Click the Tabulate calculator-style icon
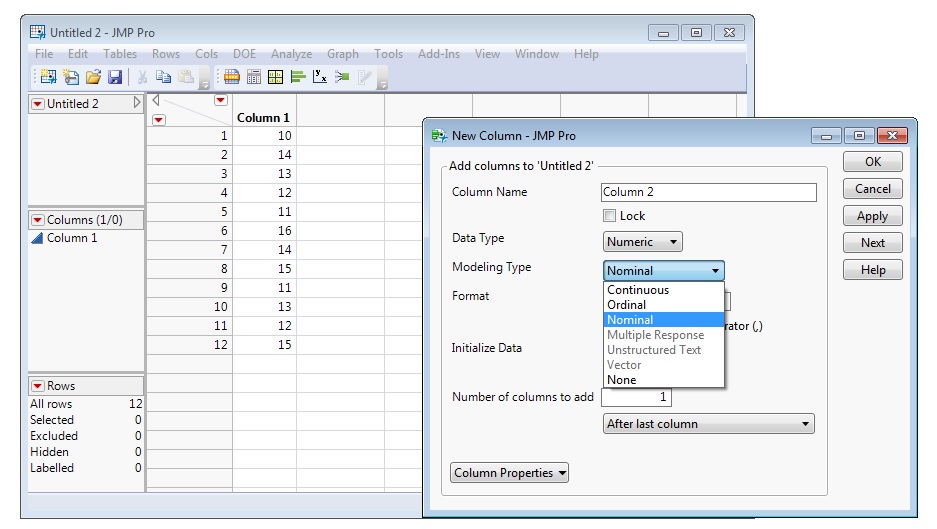Image resolution: width=937 pixels, height=529 pixels. (254, 77)
